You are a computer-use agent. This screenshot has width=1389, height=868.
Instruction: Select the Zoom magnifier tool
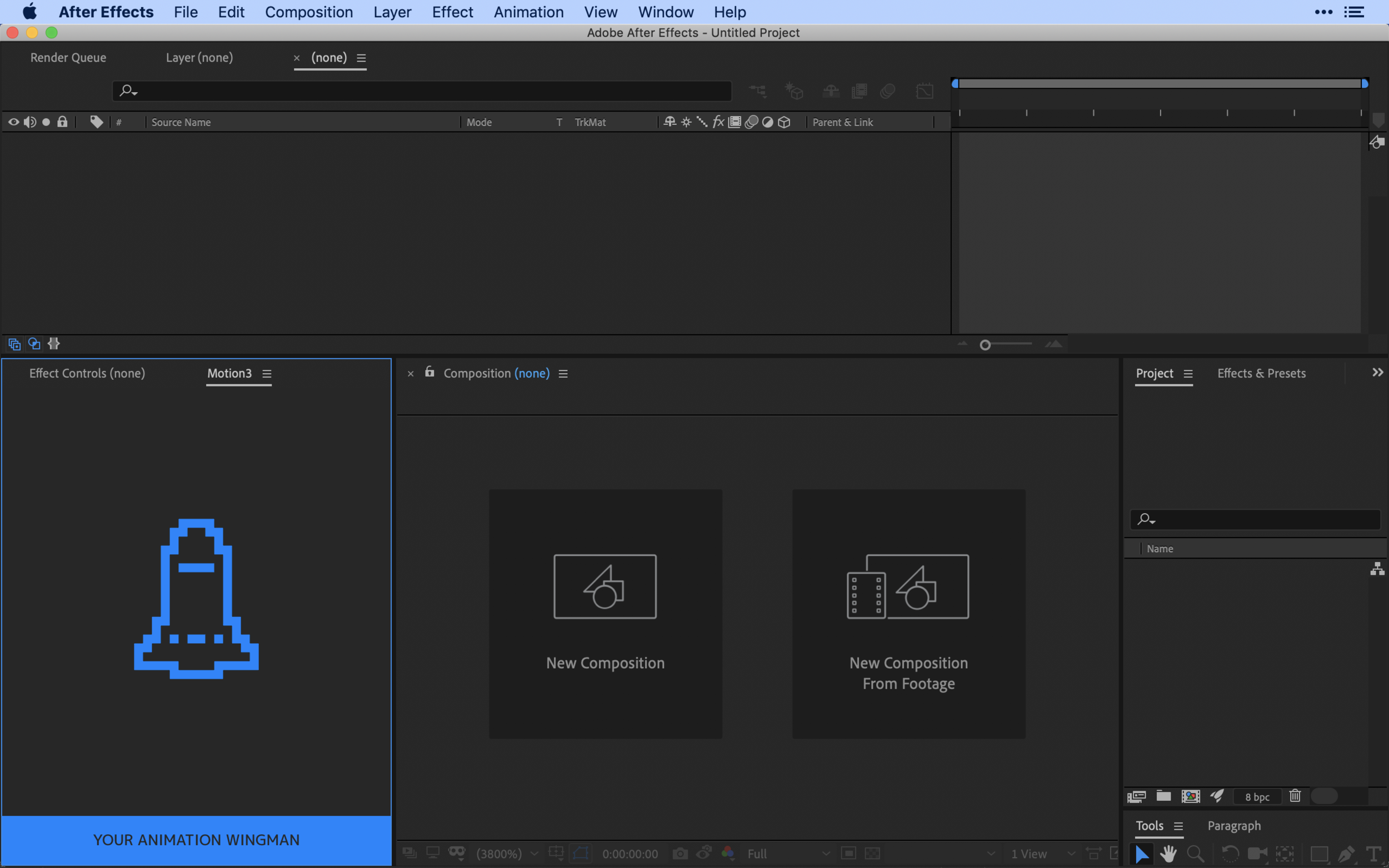click(1196, 854)
